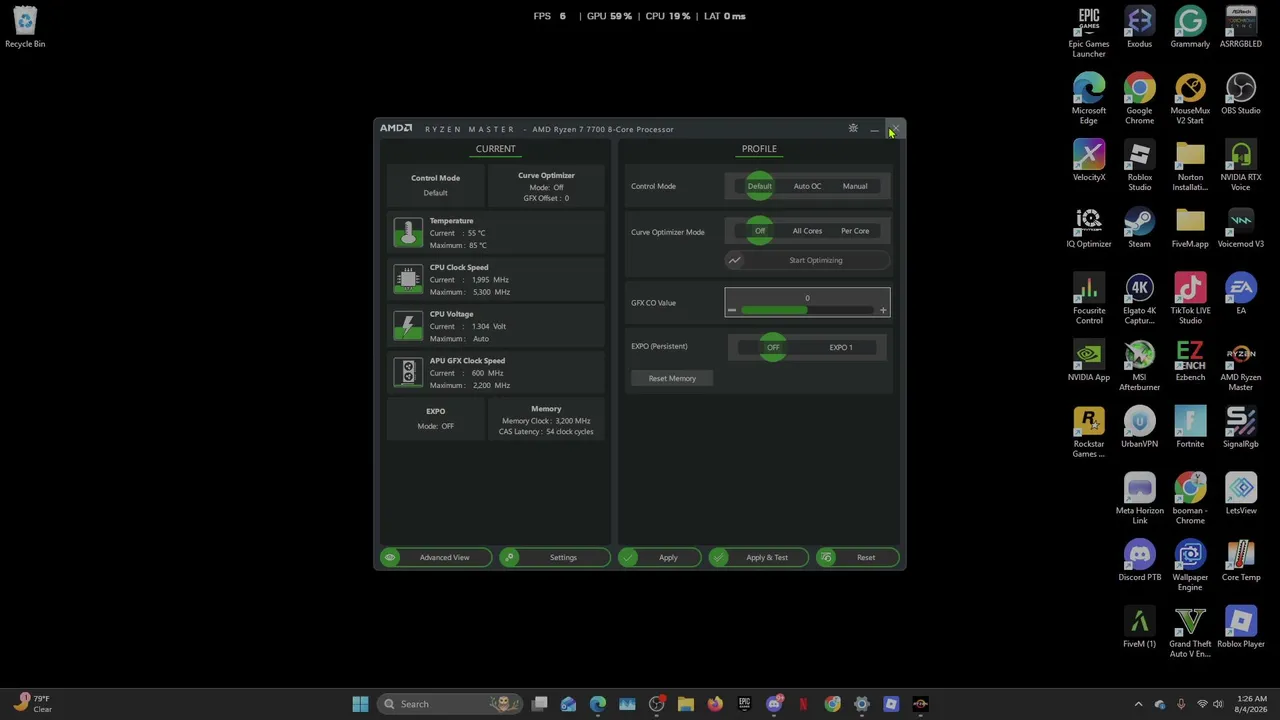The image size is (1280, 720).
Task: Select Focusrite Control desktop icon
Action: 1089,300
